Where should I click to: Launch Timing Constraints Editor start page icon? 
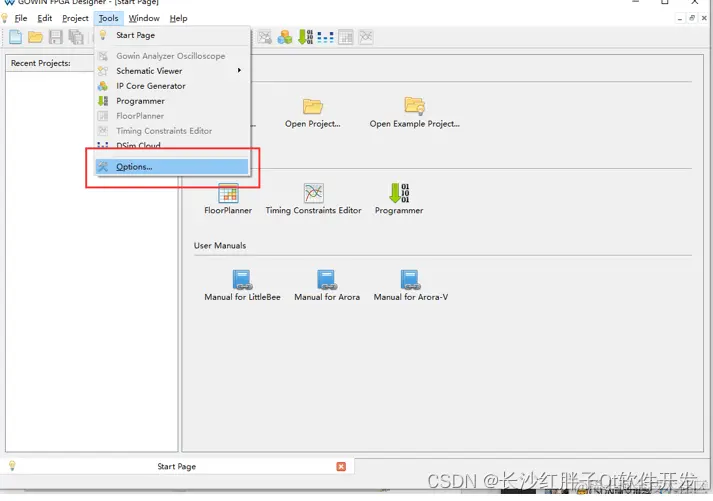click(x=314, y=193)
